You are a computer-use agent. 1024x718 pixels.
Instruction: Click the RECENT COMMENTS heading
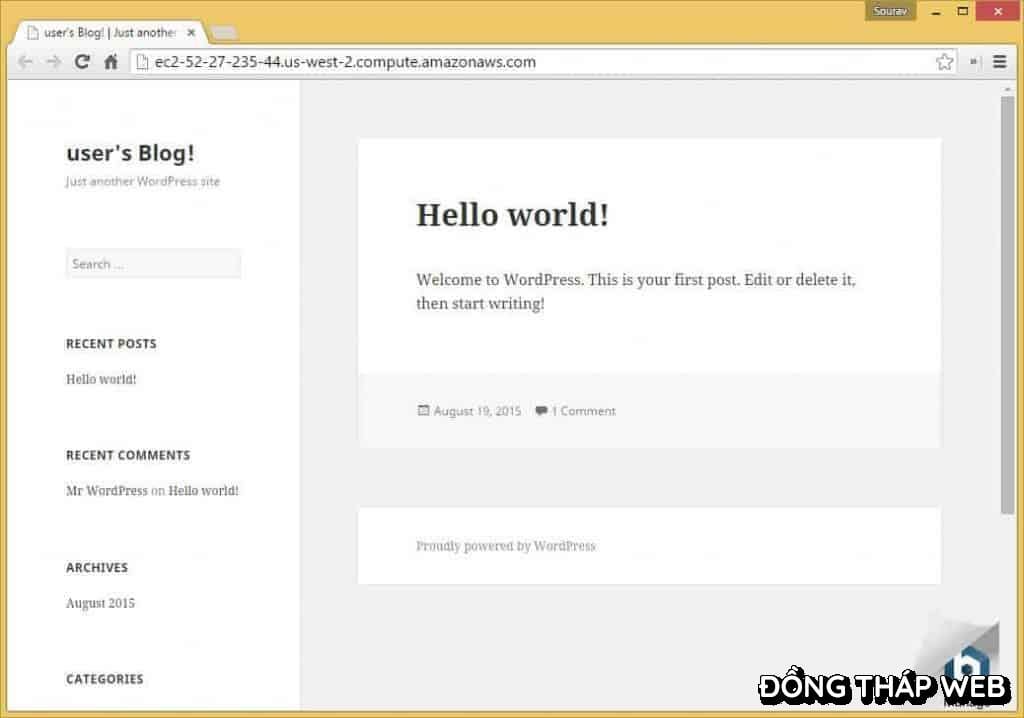coord(128,455)
